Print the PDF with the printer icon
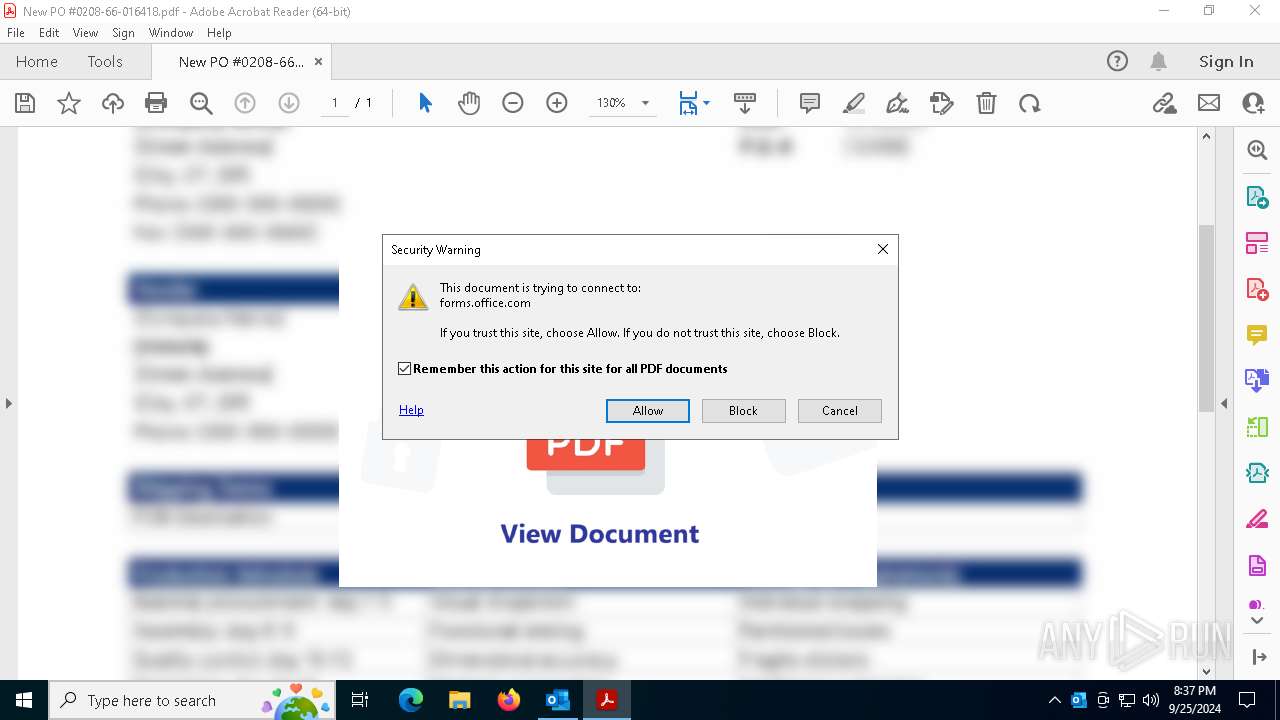 point(156,103)
